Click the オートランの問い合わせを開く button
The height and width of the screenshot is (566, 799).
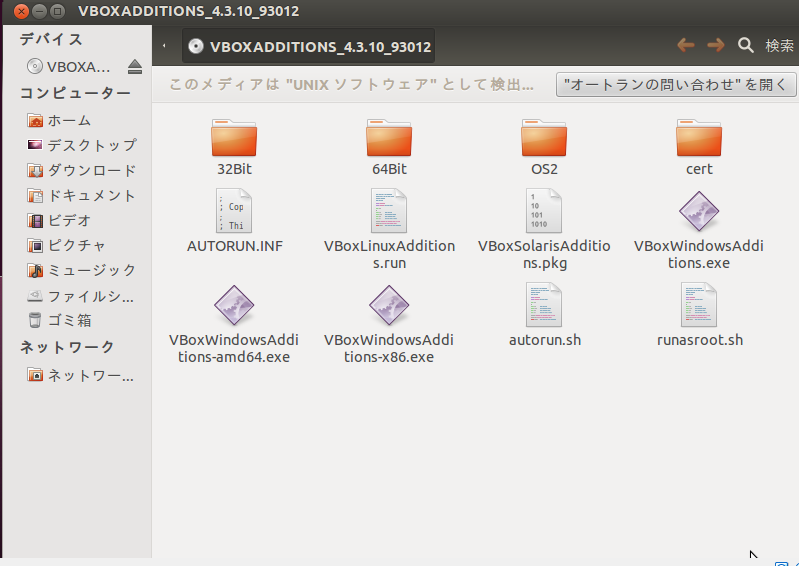coord(675,85)
